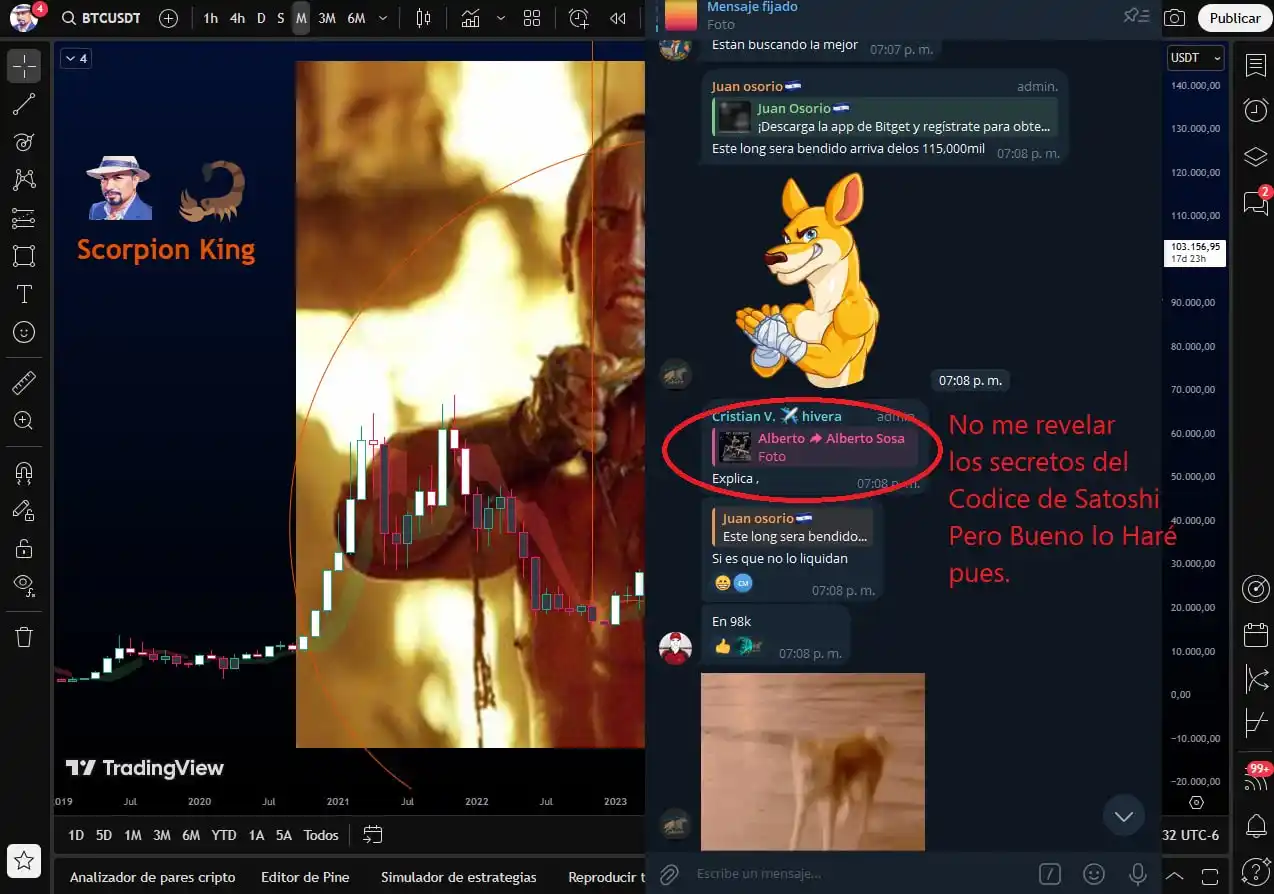Switch to 4h timeframe

coord(237,18)
